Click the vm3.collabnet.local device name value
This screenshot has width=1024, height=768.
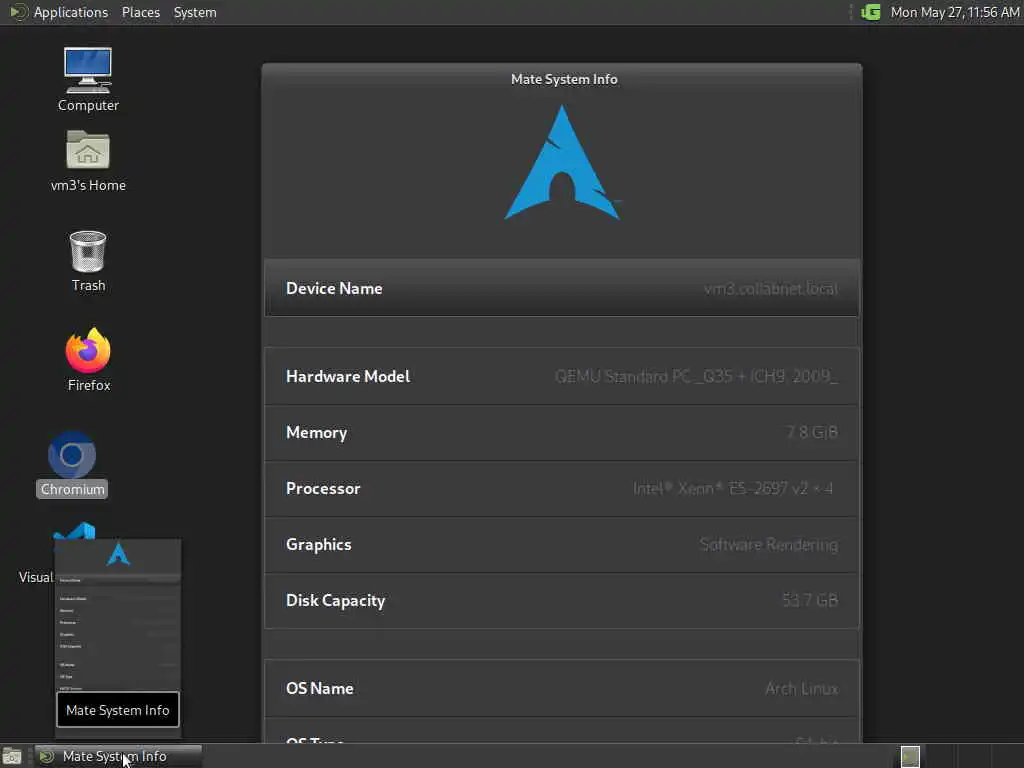771,289
